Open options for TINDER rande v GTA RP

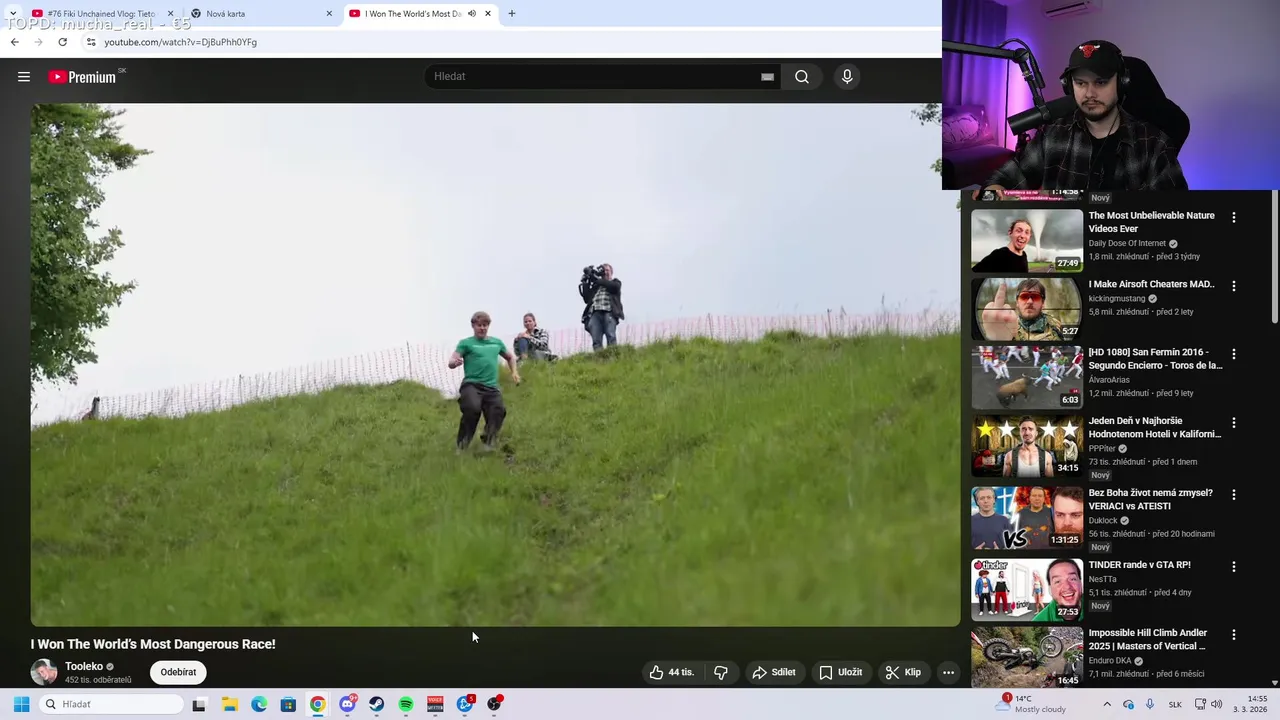(1234, 567)
